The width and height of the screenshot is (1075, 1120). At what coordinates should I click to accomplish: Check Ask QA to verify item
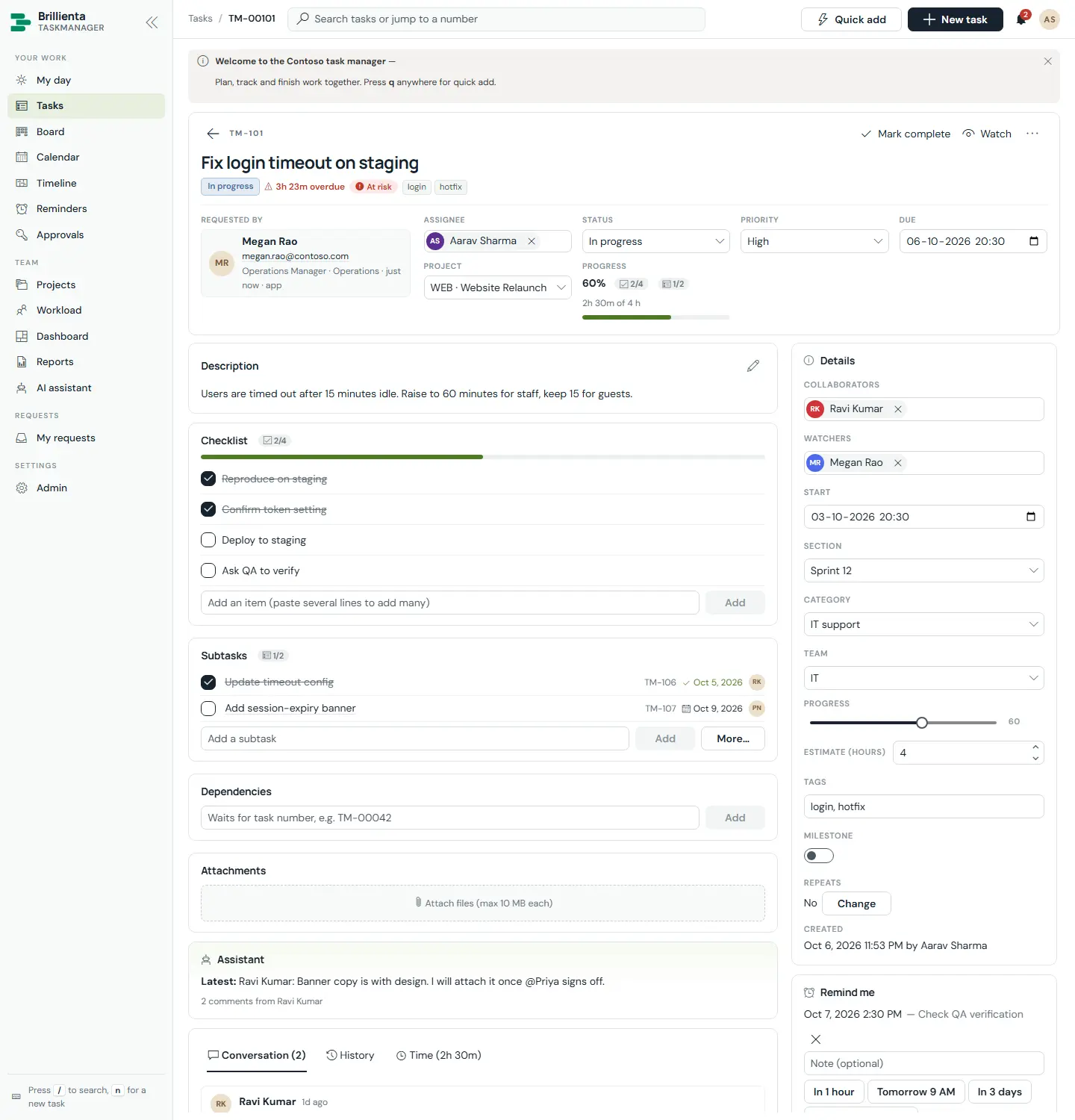pyautogui.click(x=208, y=570)
